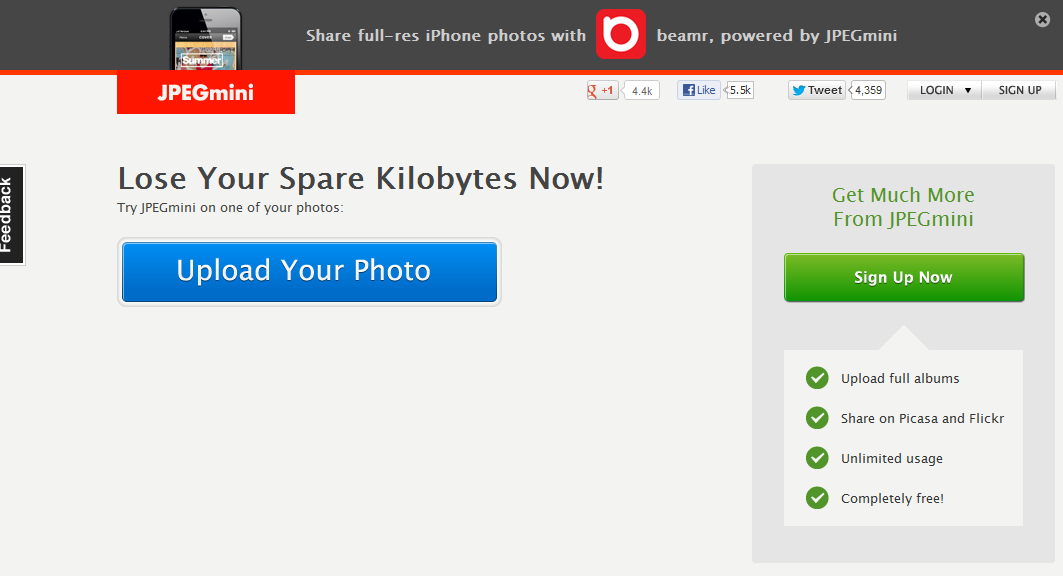
Task: Click the Upload Your Photo button
Action: pos(309,271)
